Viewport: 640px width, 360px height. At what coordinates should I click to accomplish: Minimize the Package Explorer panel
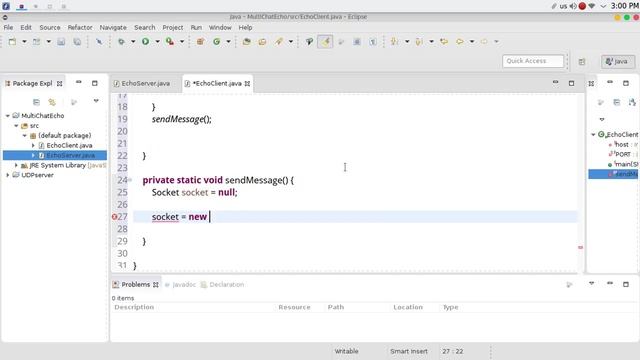(x=78, y=83)
